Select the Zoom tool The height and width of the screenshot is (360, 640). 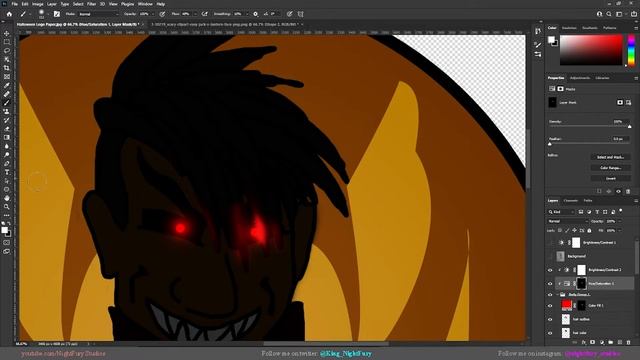click(7, 207)
